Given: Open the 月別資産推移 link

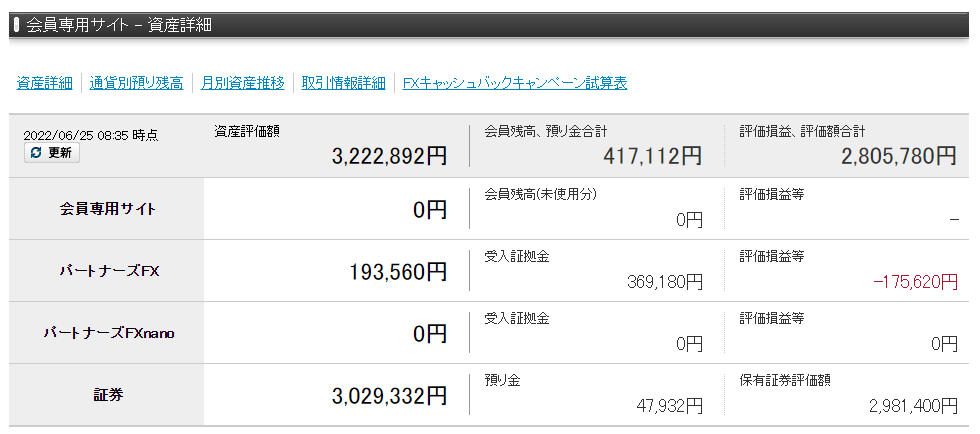Looking at the screenshot, I should tap(242, 83).
